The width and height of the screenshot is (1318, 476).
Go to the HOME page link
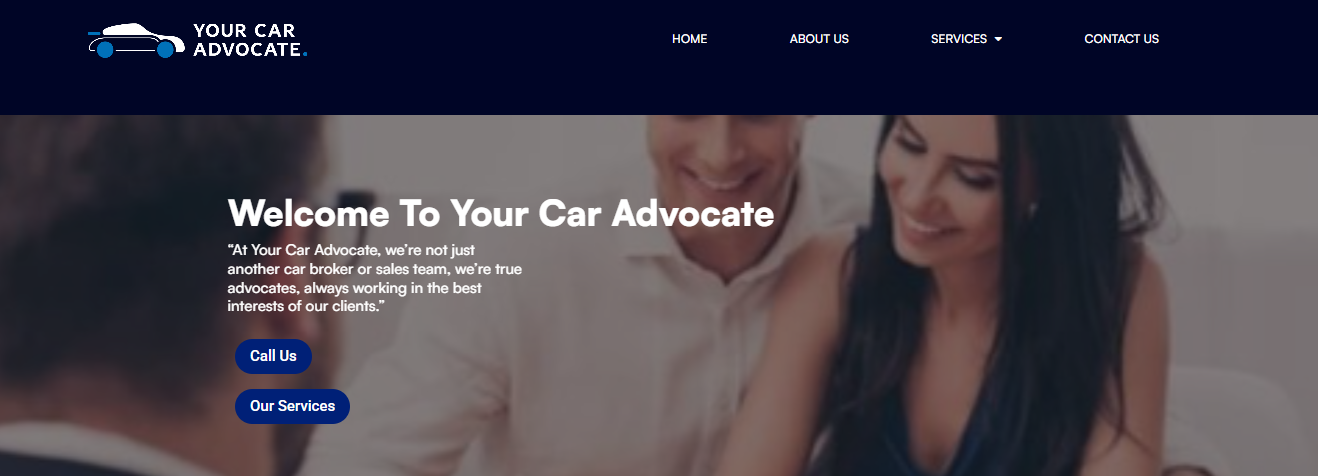coord(689,39)
